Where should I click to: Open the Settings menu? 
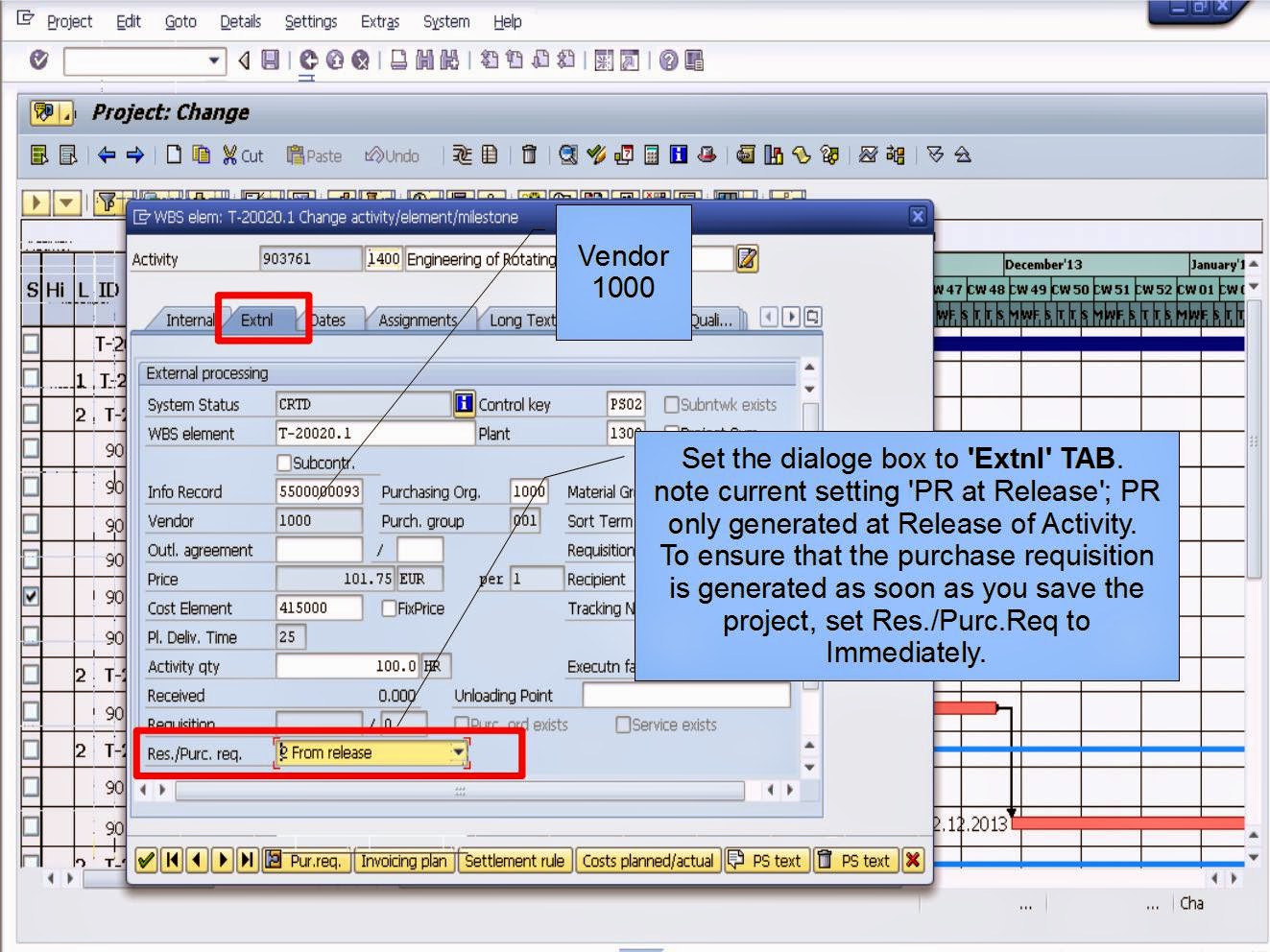310,21
